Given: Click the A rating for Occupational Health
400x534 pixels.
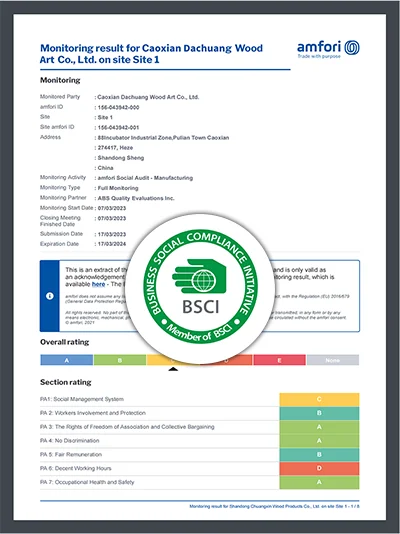Looking at the screenshot, I should pos(319,482).
